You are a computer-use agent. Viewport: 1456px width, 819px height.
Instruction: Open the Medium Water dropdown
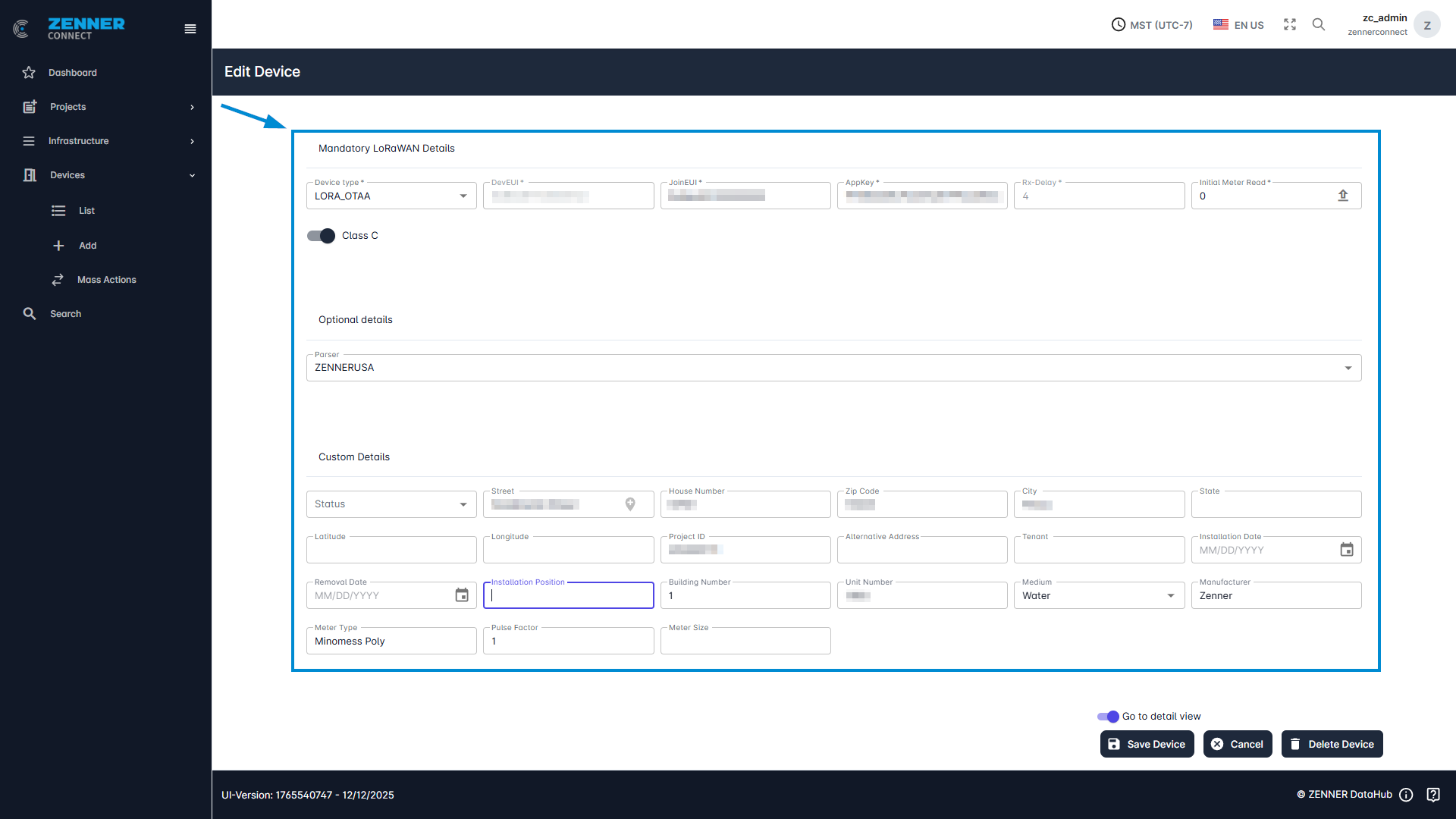tap(1099, 596)
